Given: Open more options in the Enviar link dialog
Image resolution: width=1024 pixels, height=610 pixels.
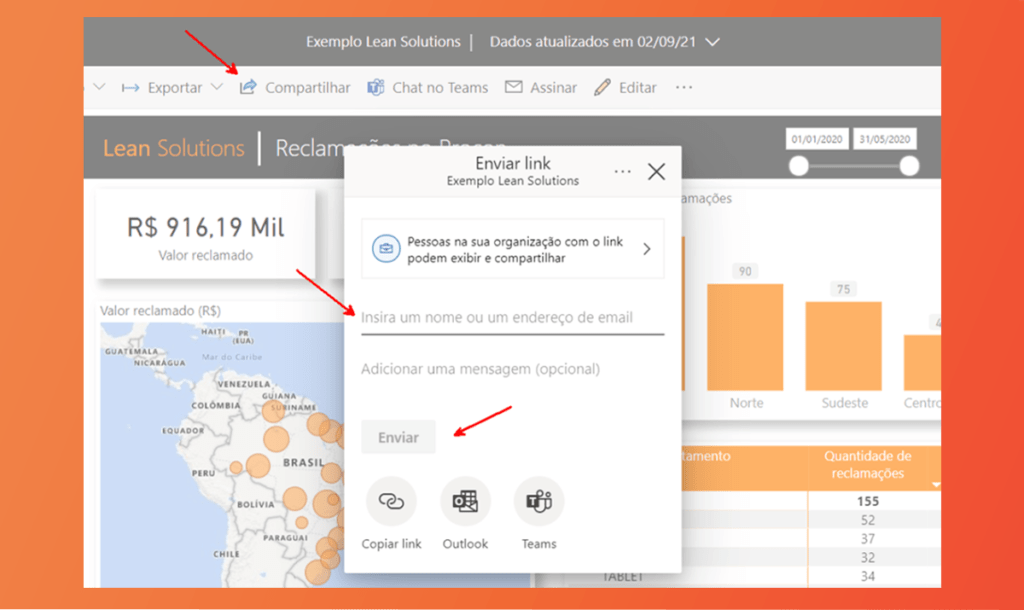Looking at the screenshot, I should pos(622,172).
